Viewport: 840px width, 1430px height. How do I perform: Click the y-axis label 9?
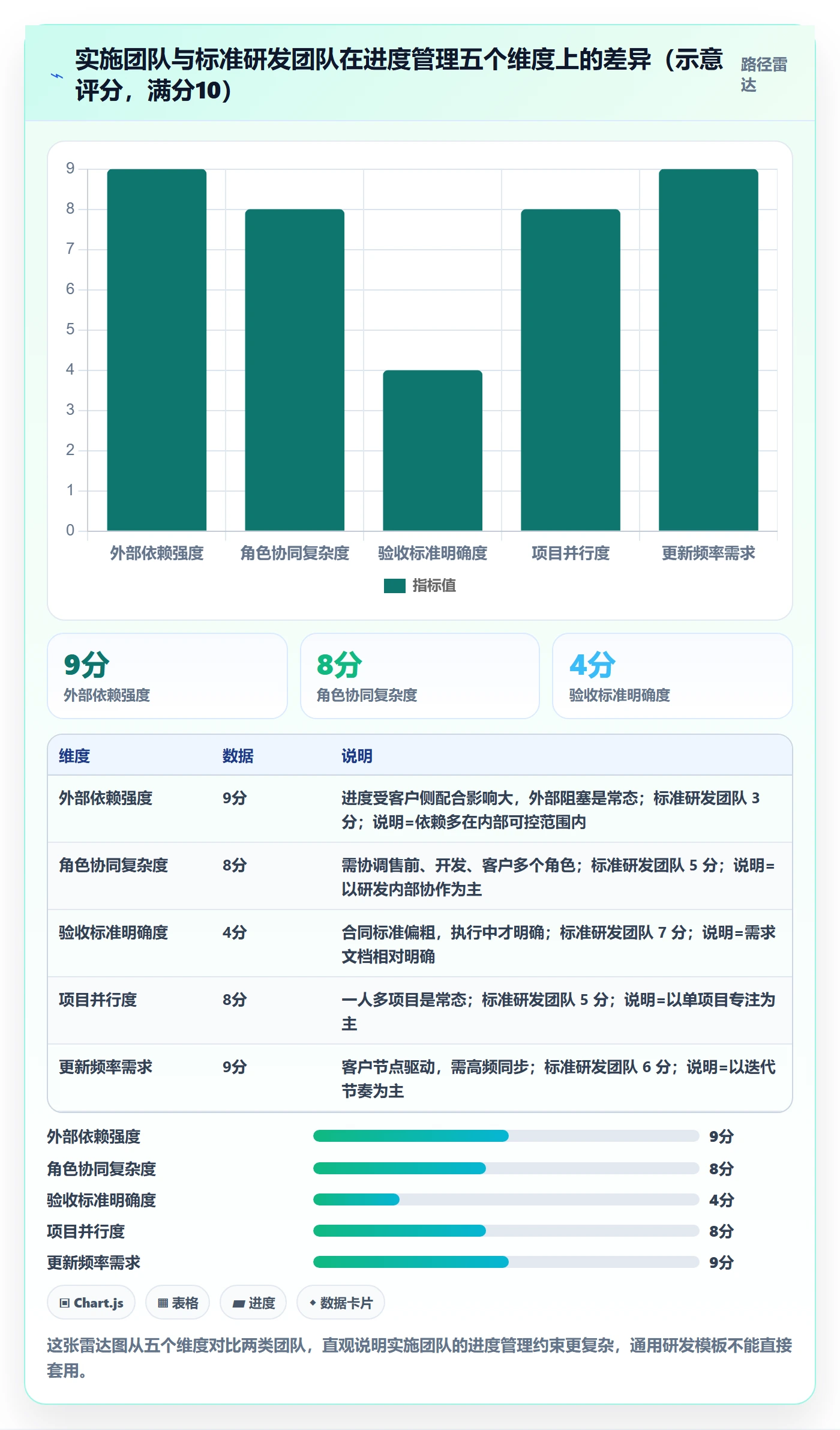(x=70, y=169)
